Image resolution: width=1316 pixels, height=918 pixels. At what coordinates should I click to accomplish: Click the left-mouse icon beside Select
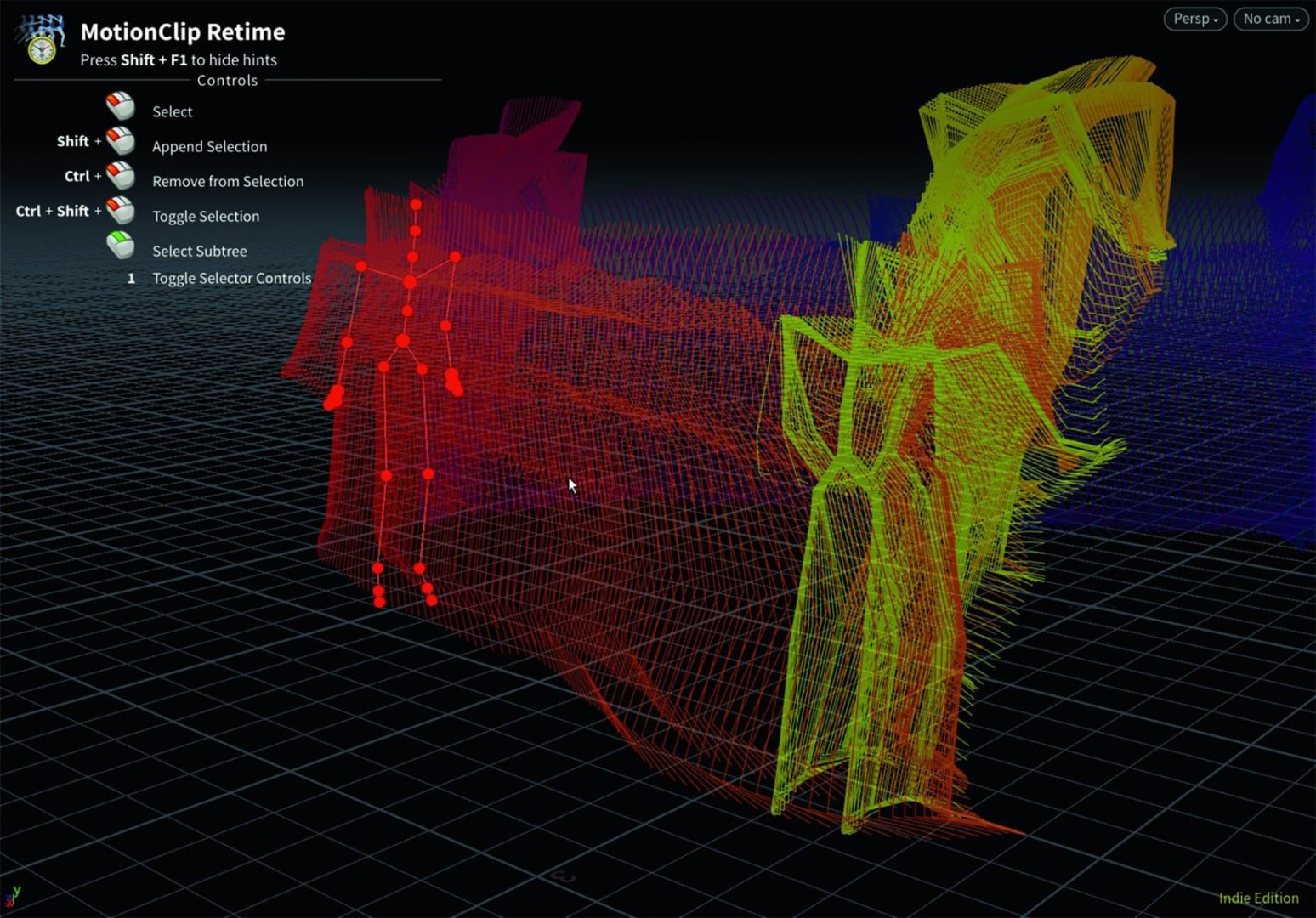[119, 105]
